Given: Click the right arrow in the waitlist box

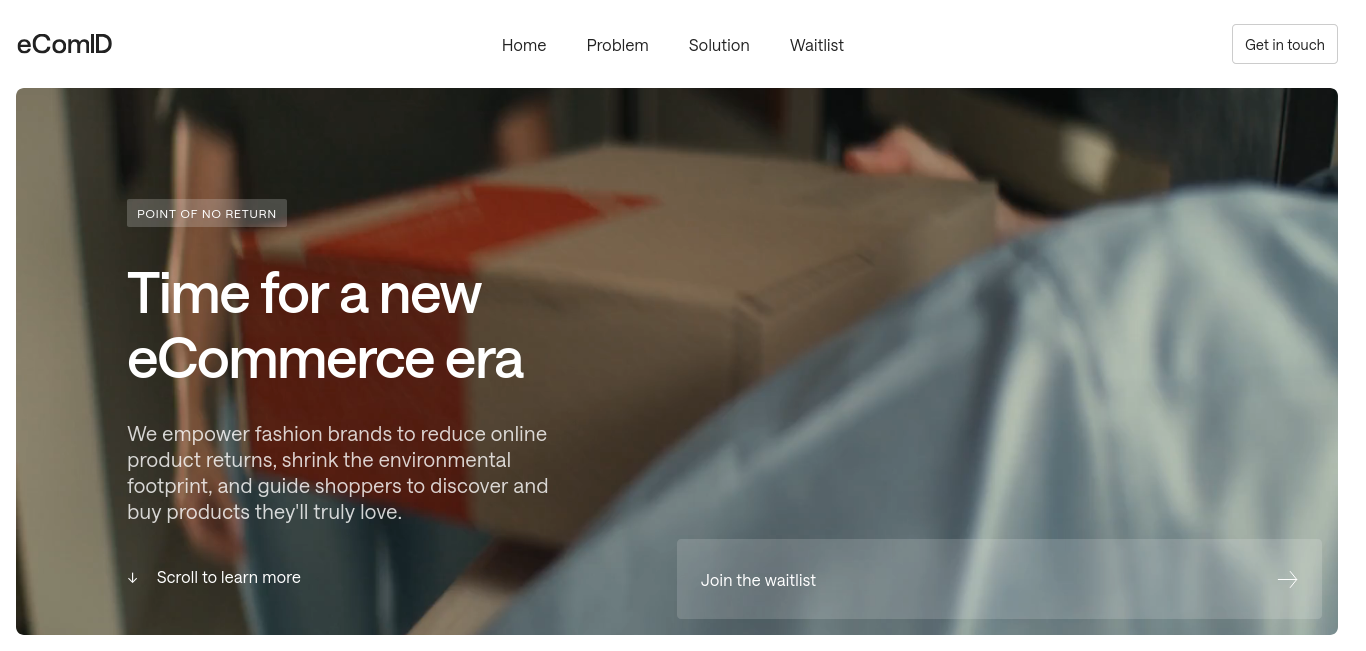Looking at the screenshot, I should coord(1287,580).
